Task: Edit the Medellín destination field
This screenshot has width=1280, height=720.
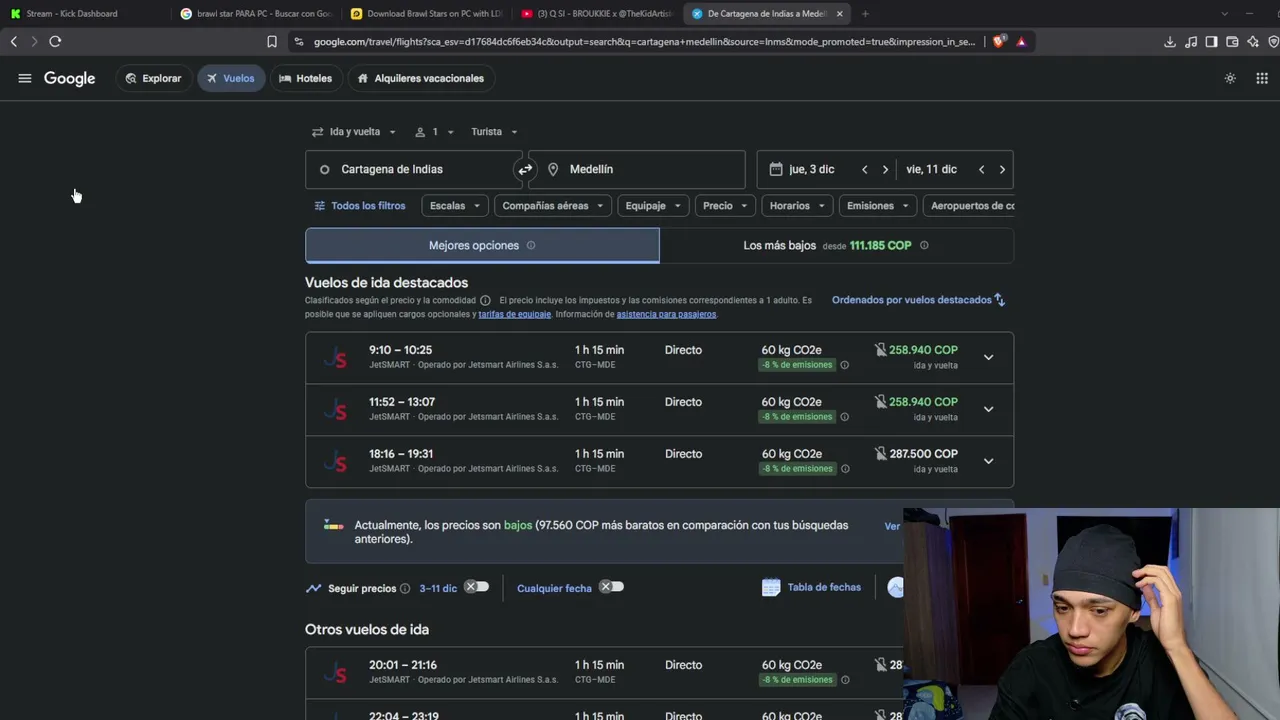Action: 637,169
